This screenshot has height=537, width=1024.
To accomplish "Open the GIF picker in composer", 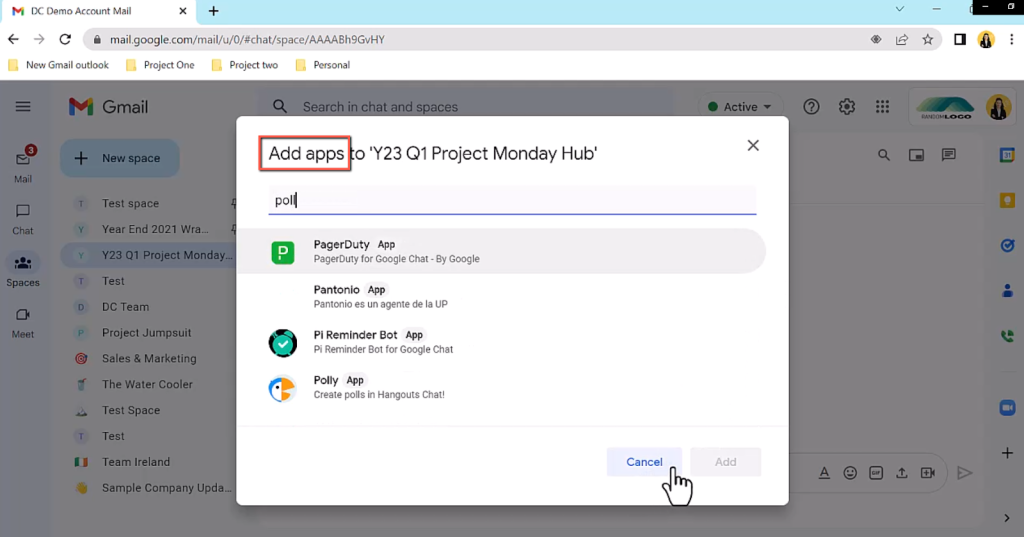I will pyautogui.click(x=876, y=473).
